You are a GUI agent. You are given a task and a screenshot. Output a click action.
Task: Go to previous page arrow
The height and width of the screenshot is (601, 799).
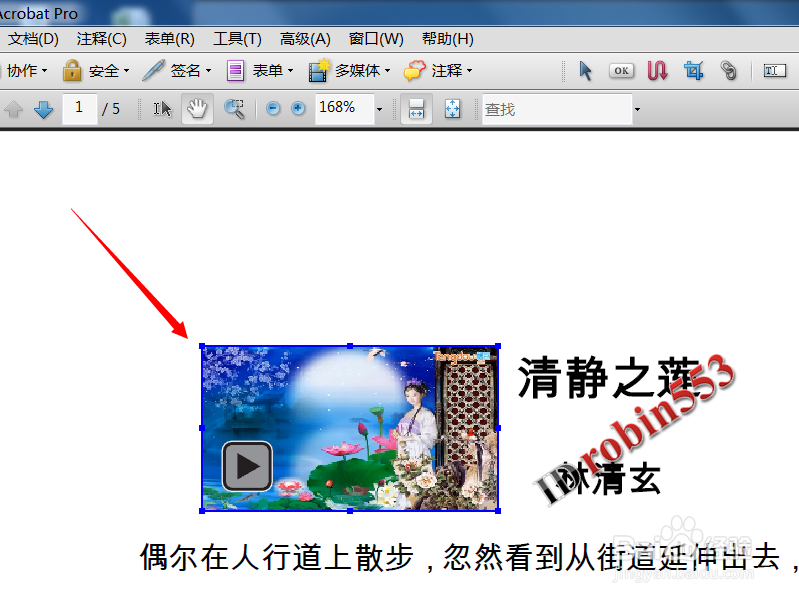pyautogui.click(x=14, y=109)
